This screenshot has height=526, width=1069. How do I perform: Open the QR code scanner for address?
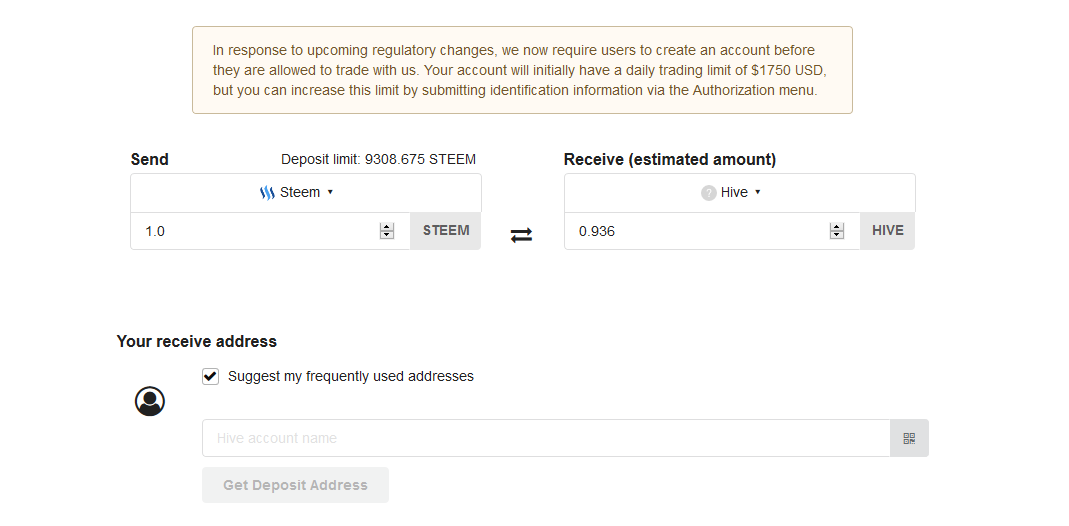click(909, 438)
